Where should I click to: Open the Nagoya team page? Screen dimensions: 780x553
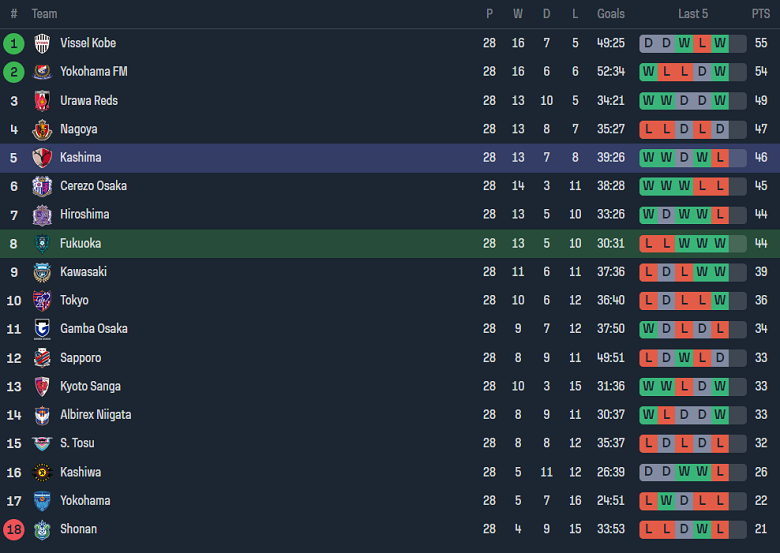pyautogui.click(x=78, y=129)
